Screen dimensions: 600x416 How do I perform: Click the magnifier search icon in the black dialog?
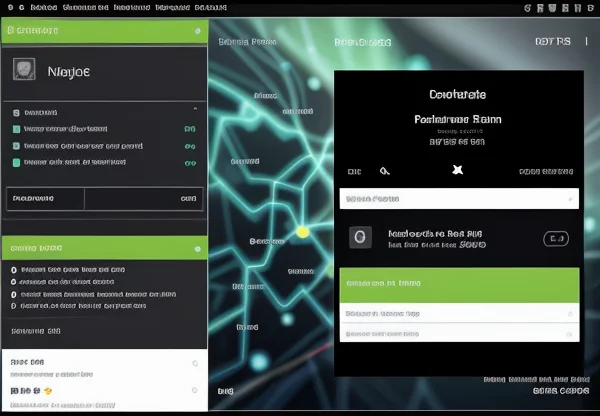tap(385, 171)
